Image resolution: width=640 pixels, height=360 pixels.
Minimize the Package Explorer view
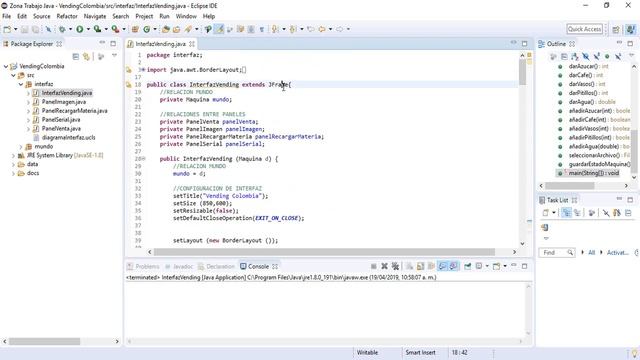pyautogui.click(x=102, y=43)
